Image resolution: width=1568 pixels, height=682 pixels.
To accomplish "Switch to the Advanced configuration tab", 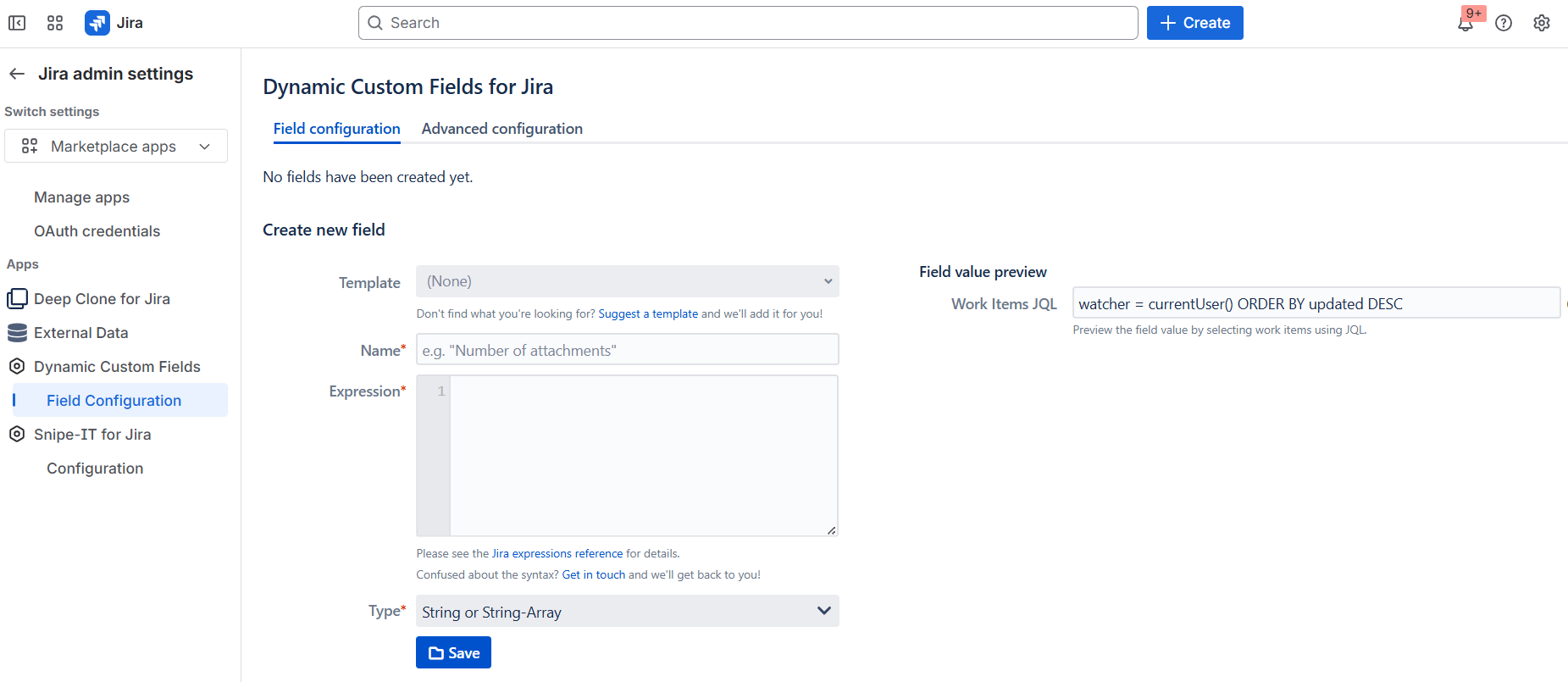I will coord(501,129).
